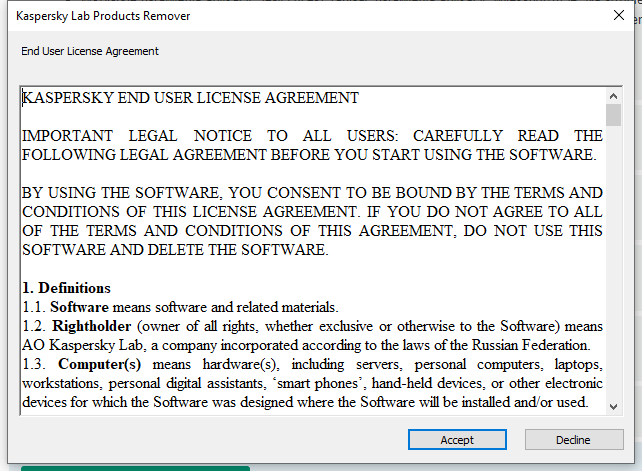Close the Kaspersky Lab Products Remover dialog
The height and width of the screenshot is (471, 642).
[x=619, y=15]
